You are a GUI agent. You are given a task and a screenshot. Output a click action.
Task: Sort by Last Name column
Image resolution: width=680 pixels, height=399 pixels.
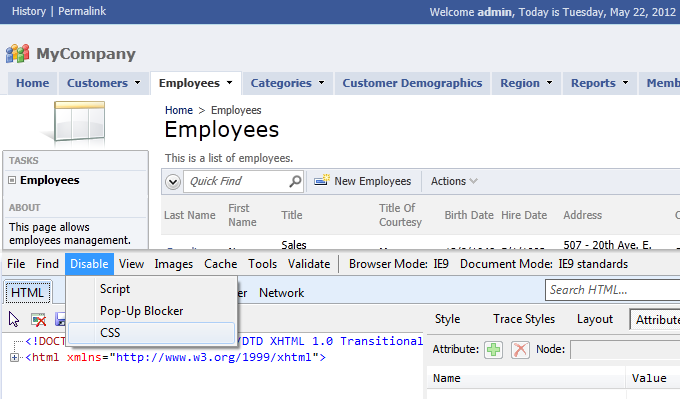pos(190,215)
